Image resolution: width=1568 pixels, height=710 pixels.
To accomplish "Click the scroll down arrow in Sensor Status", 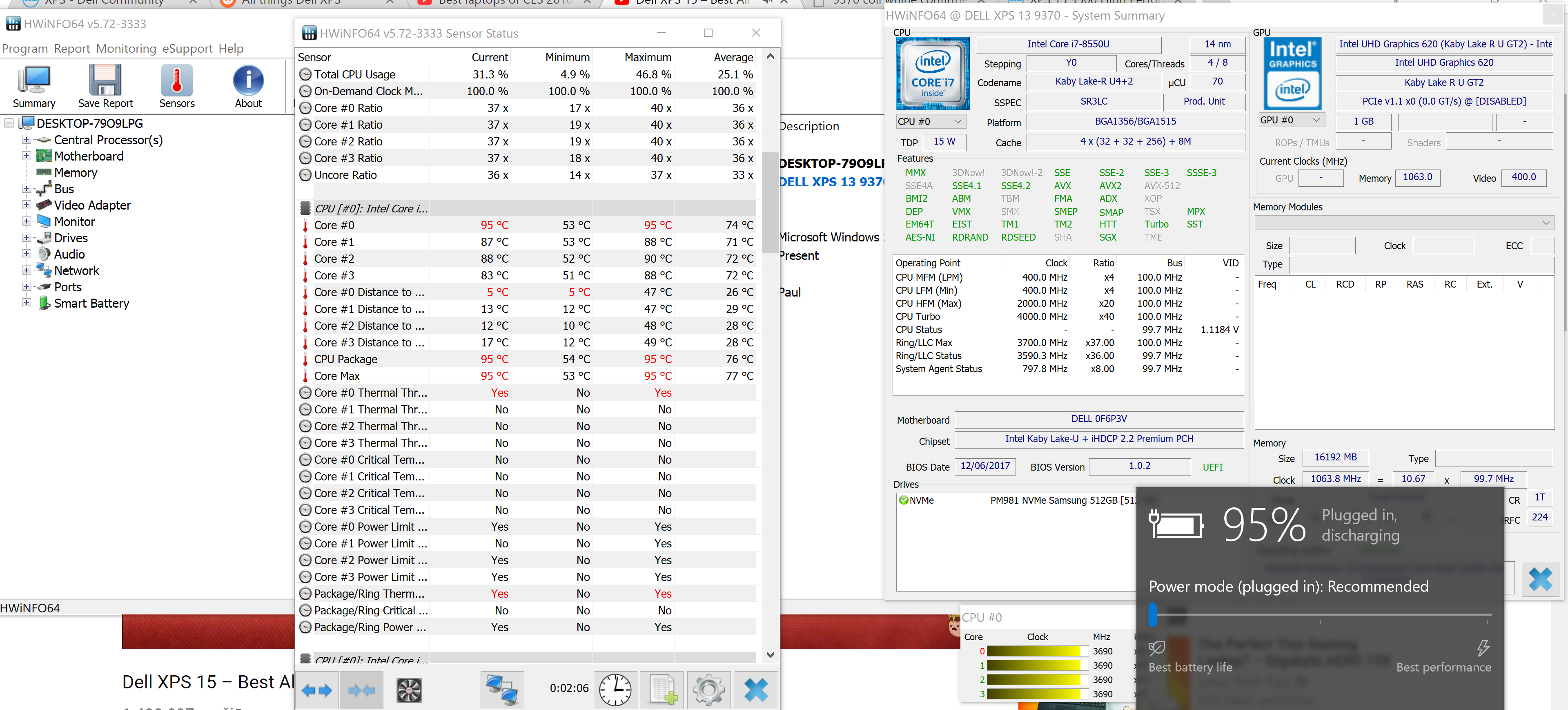I will click(770, 654).
